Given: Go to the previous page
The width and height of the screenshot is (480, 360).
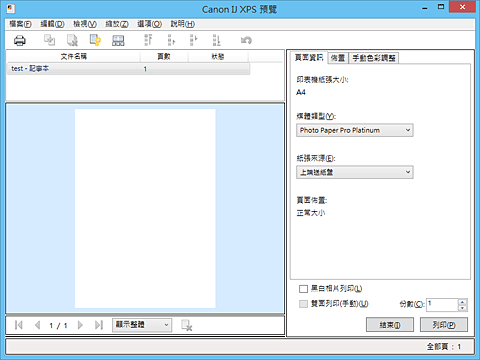Looking at the screenshot, I should point(37,325).
